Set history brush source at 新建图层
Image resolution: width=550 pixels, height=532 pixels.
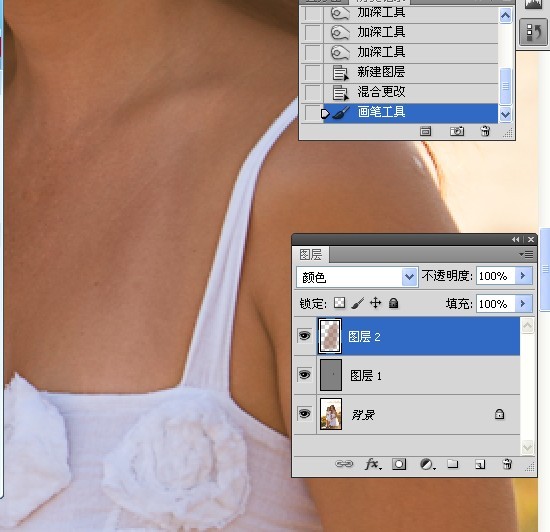click(313, 73)
